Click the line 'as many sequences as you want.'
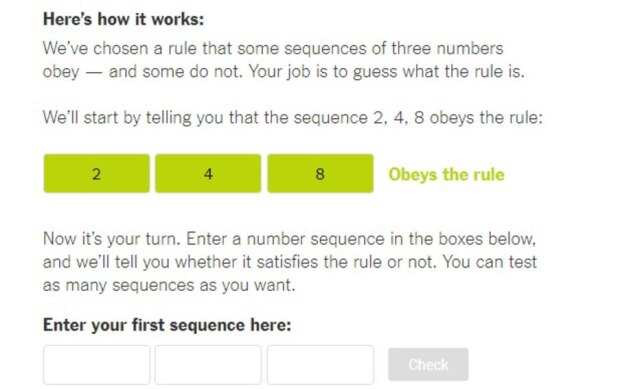 click(169, 285)
